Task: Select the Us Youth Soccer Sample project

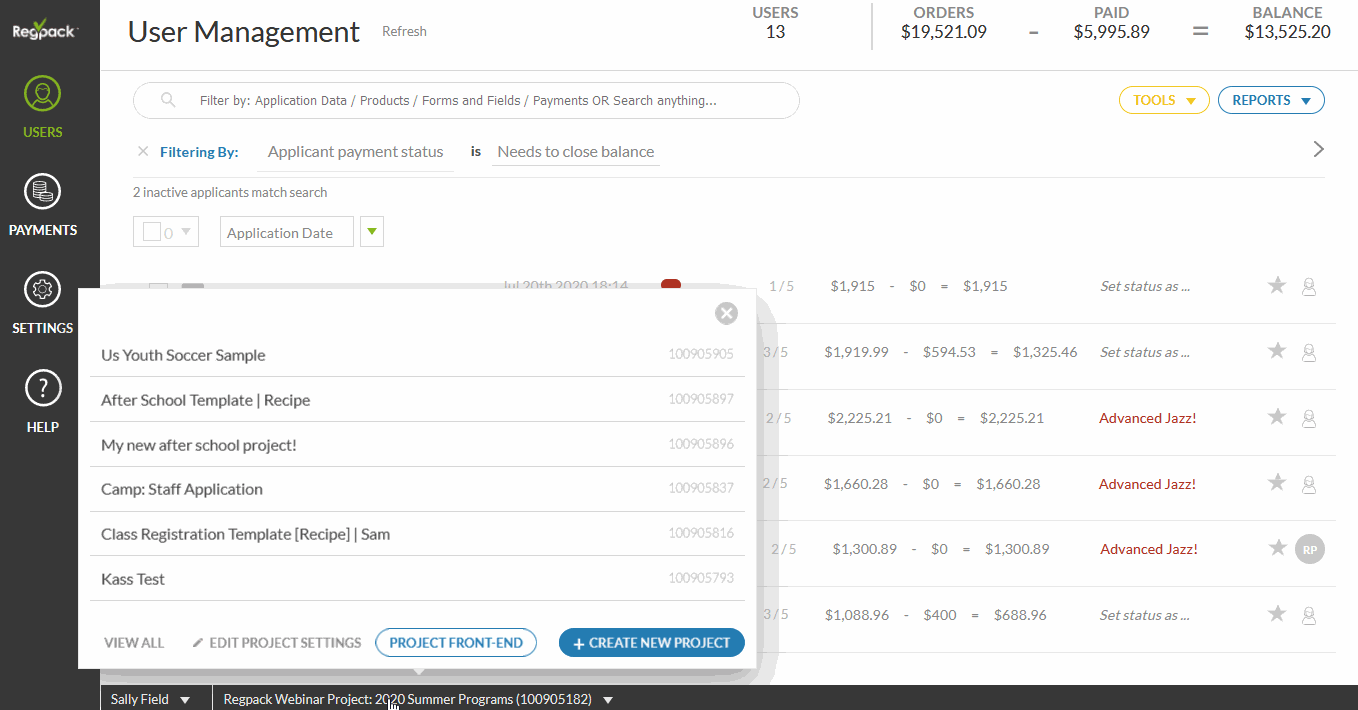Action: [x=183, y=355]
